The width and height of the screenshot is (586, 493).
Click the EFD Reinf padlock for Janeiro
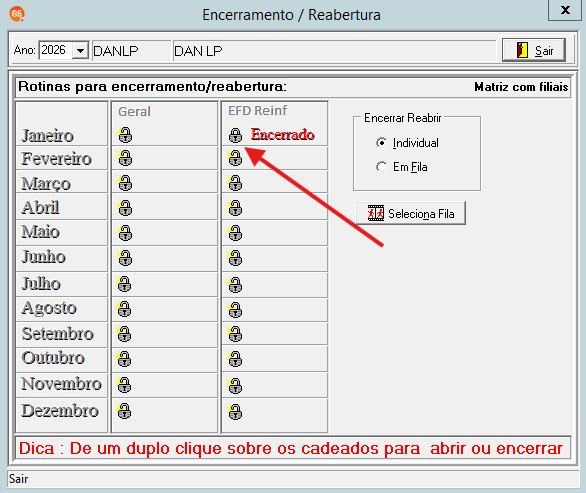pyautogui.click(x=235, y=135)
